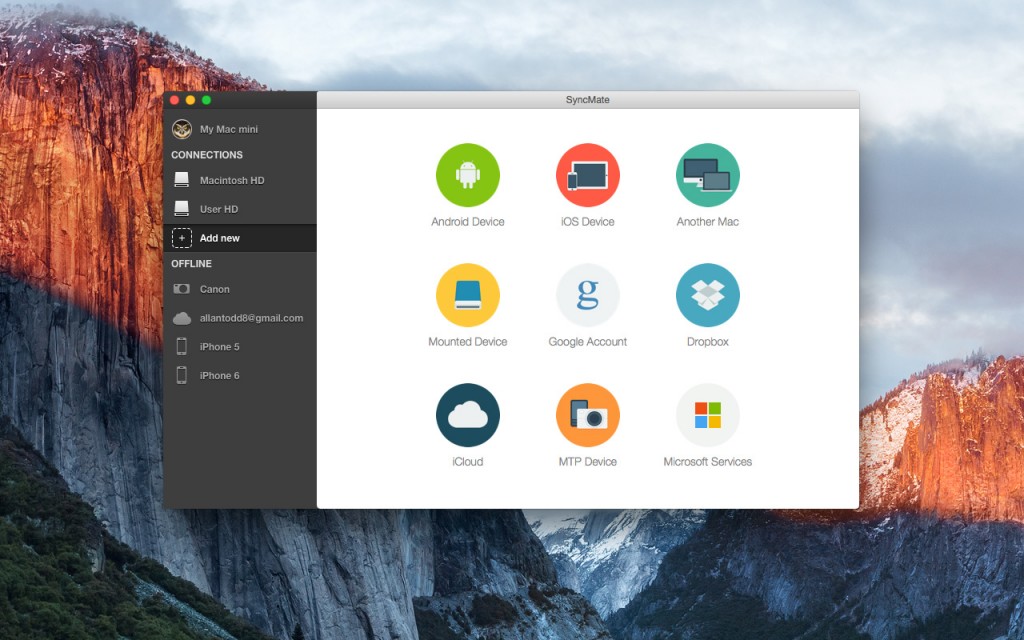Click the User HD drive icon
The image size is (1024, 640).
[182, 208]
